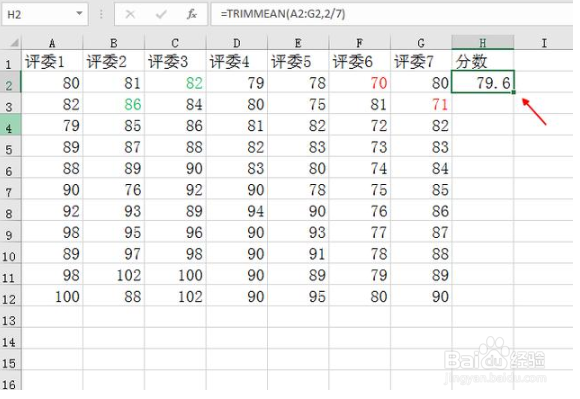Click cell A5 containing 89

tap(52, 147)
